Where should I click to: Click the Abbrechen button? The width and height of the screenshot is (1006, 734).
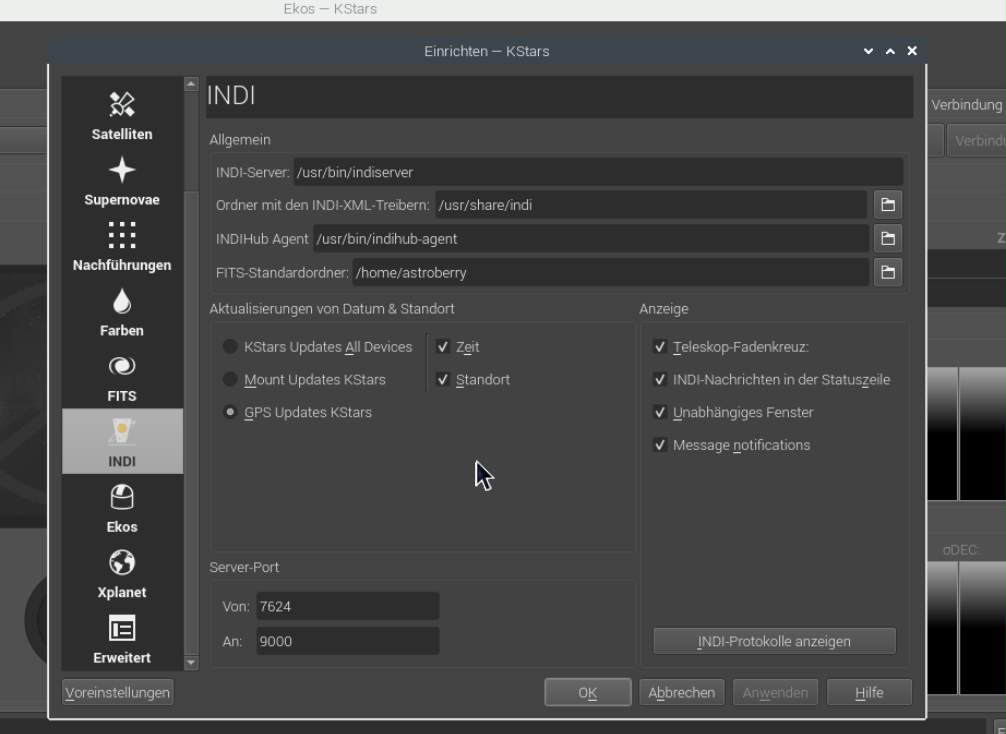[x=681, y=692]
